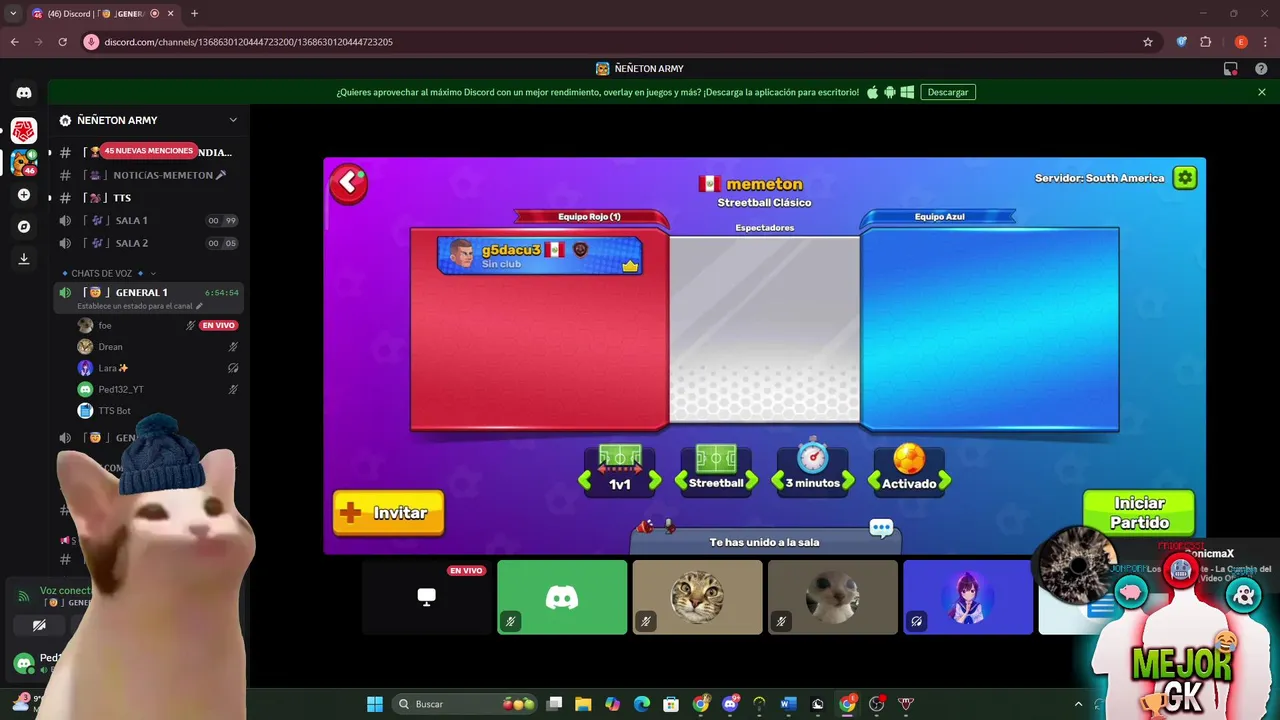This screenshot has width=1280, height=720.
Task: Click the browser address bar URL
Action: click(248, 42)
